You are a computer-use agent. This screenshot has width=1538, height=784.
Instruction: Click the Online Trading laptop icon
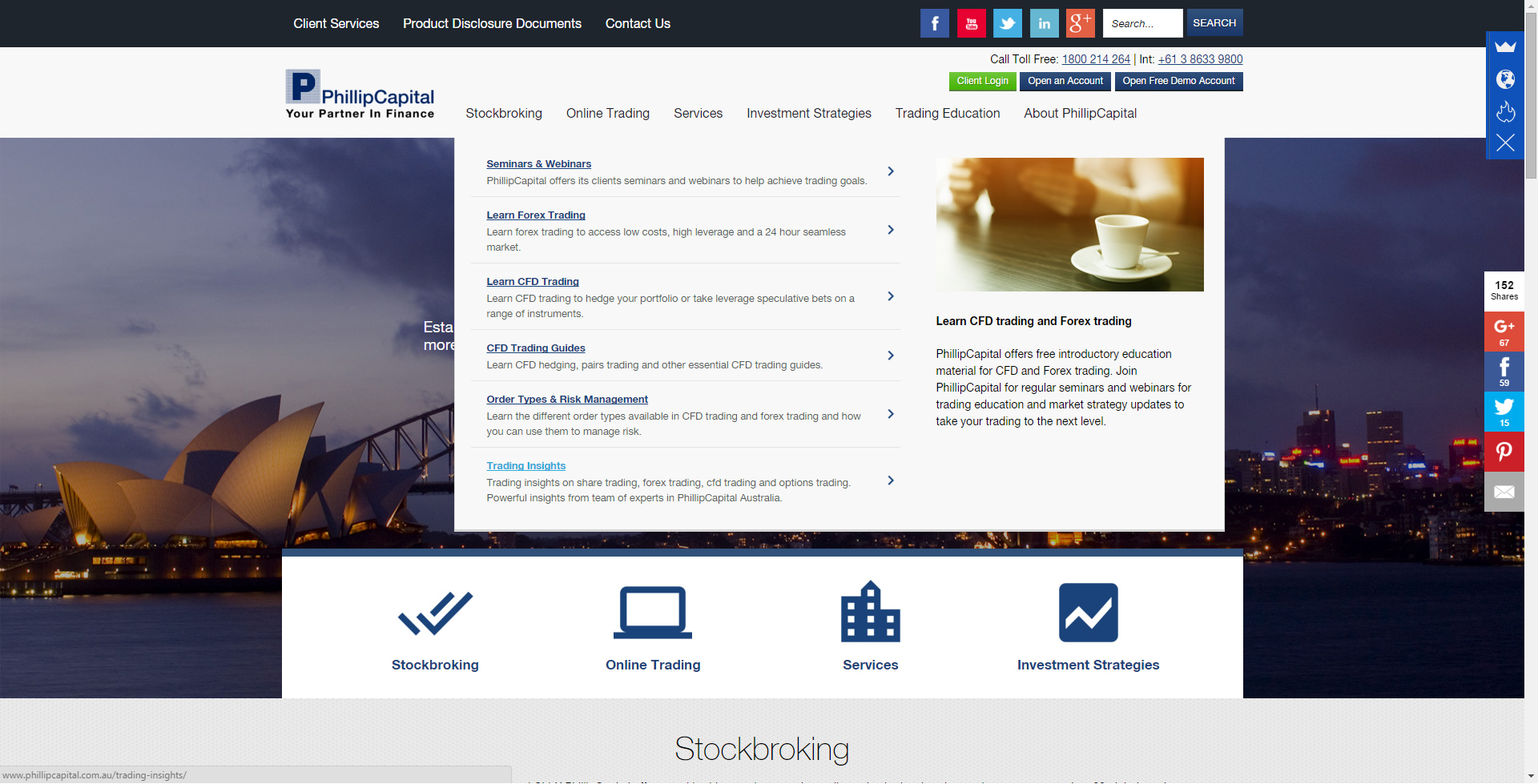[652, 613]
